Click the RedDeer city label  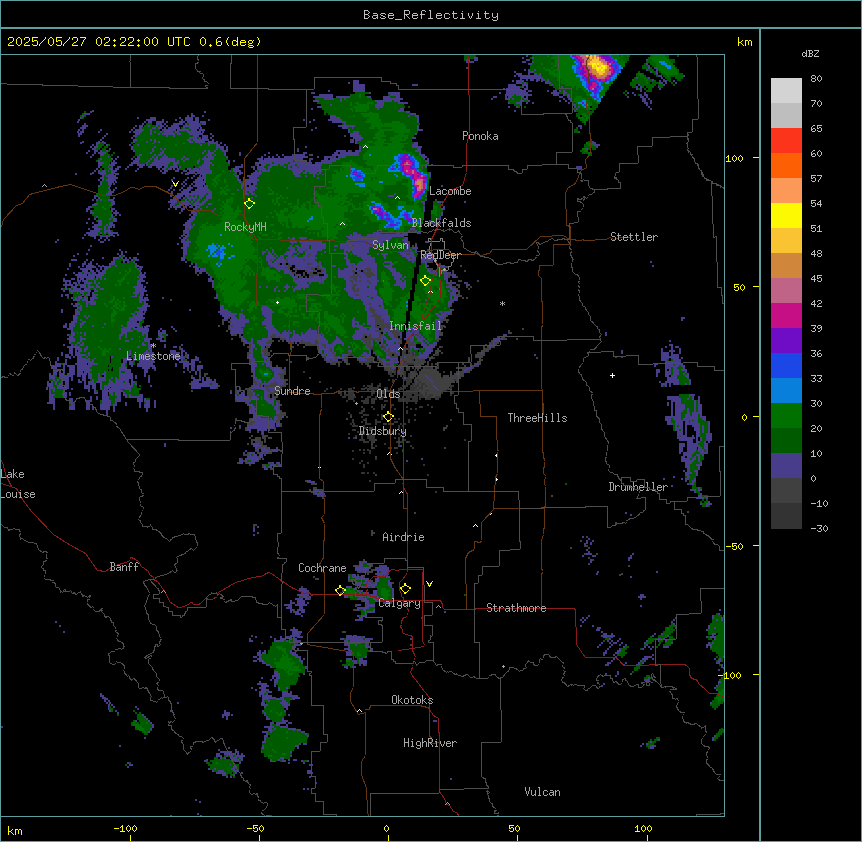440,255
